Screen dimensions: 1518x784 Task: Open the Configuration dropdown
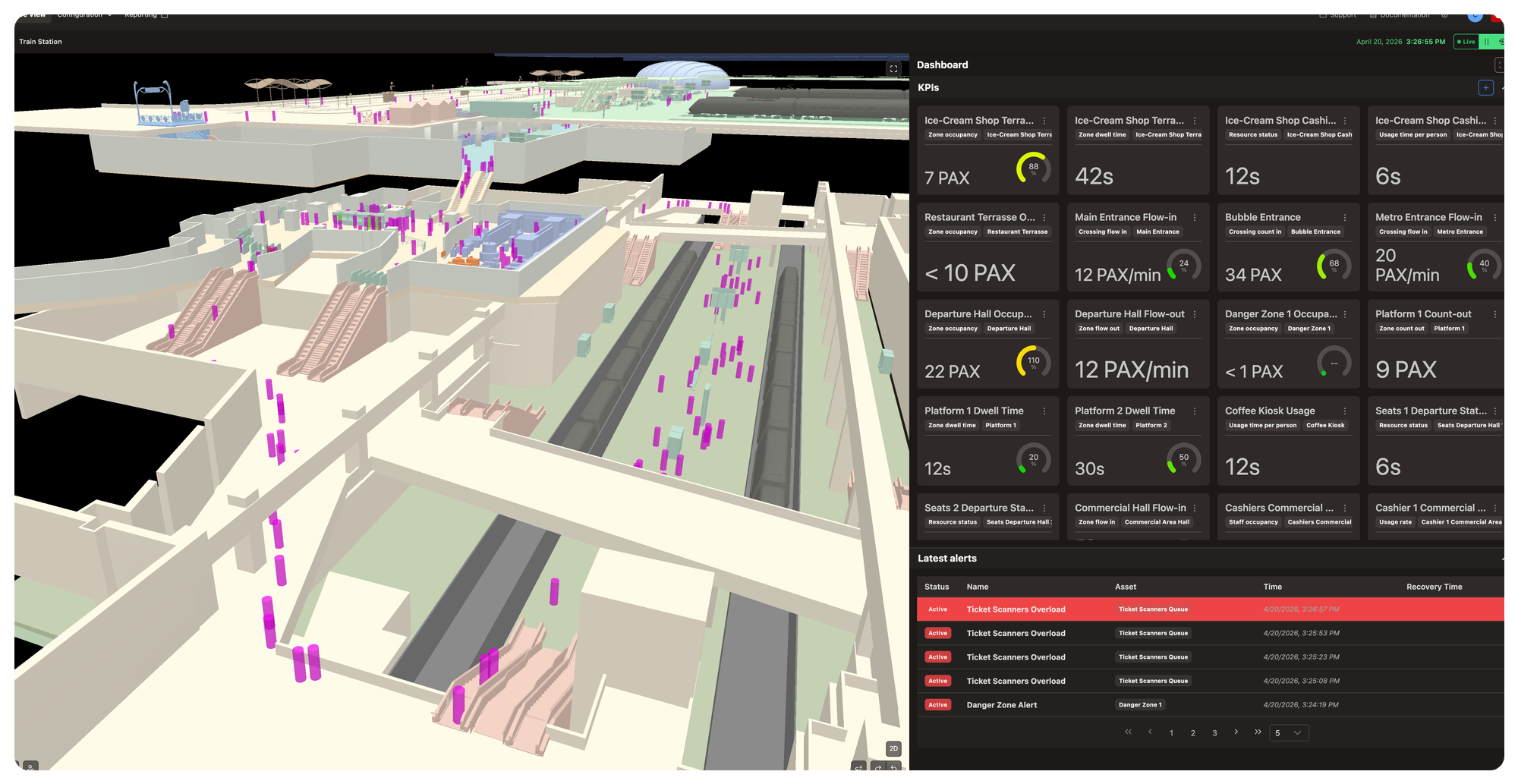click(81, 14)
